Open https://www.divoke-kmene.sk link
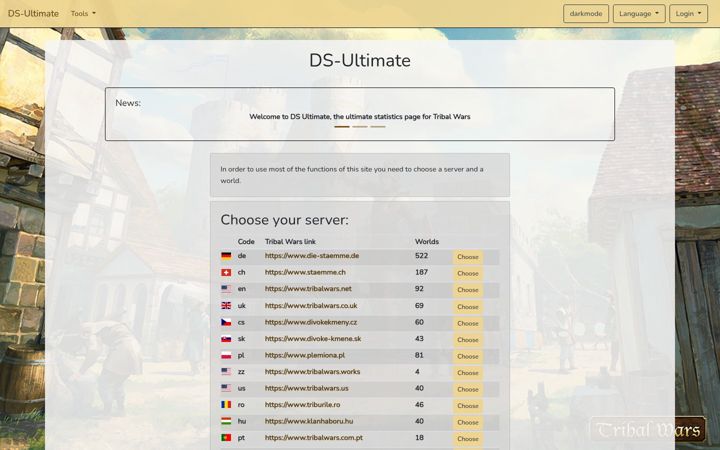This screenshot has width=720, height=450. click(313, 339)
